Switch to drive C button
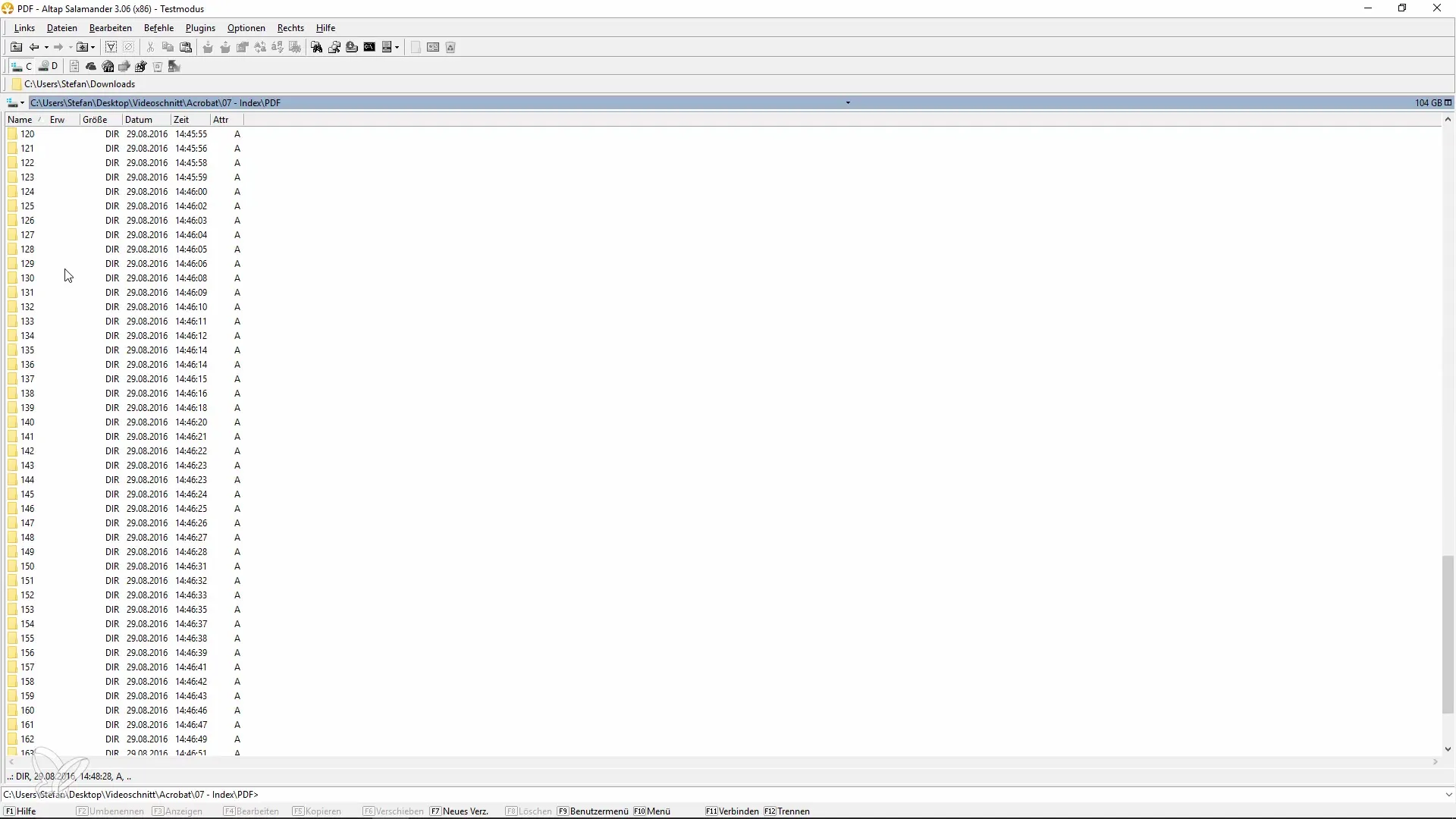The image size is (1456, 819). (22, 67)
